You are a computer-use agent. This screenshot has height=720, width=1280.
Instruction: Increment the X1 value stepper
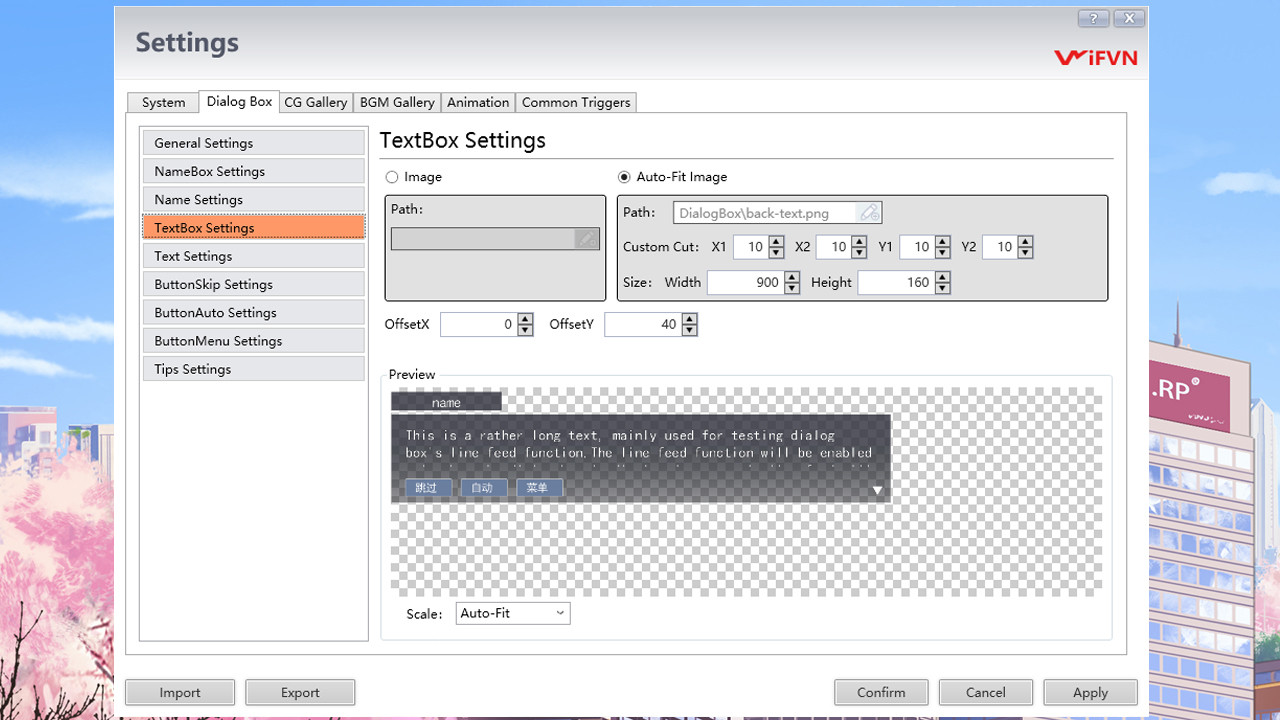click(775, 242)
